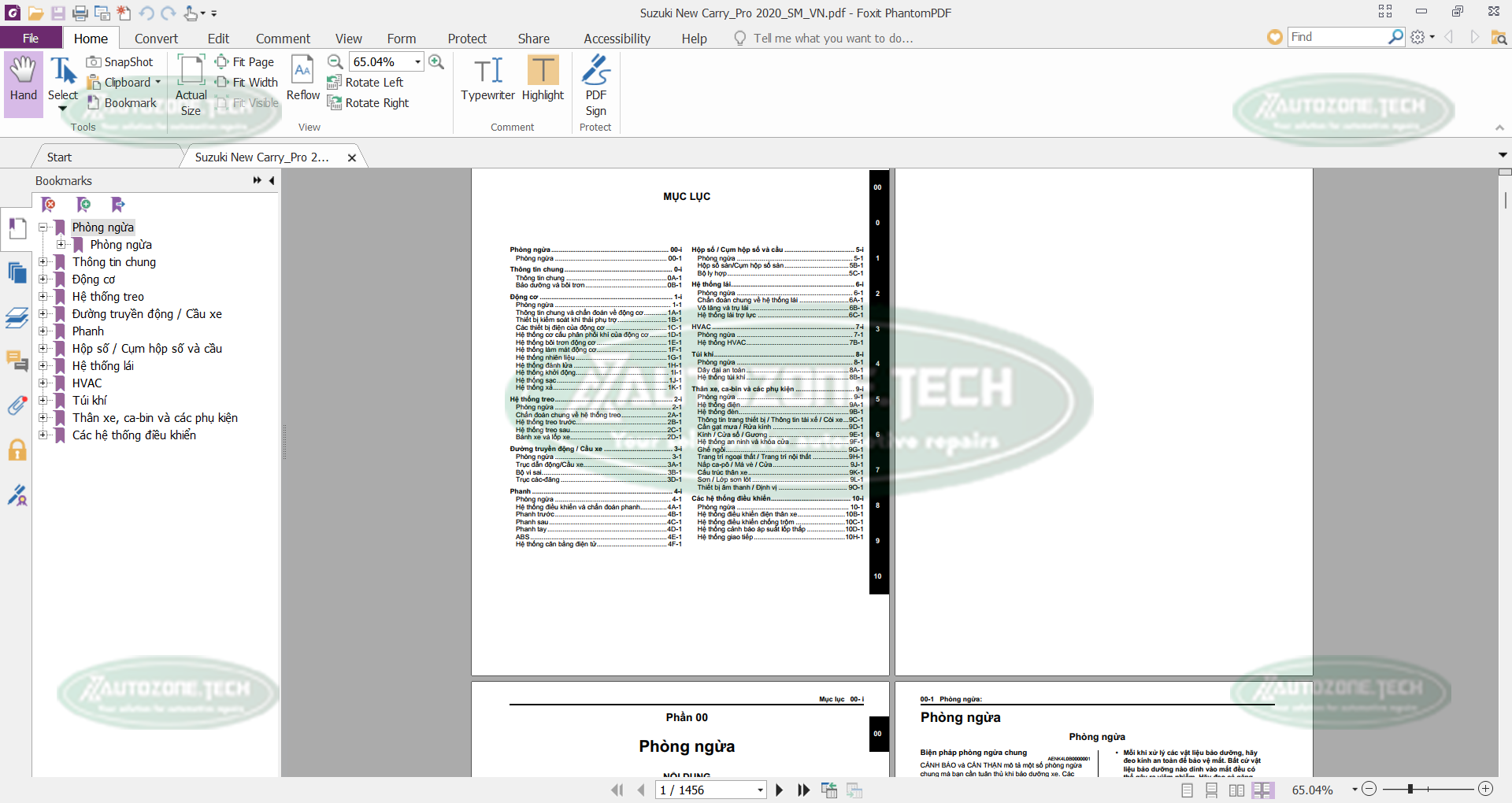
Task: Show the Attachments panel
Action: 17,405
